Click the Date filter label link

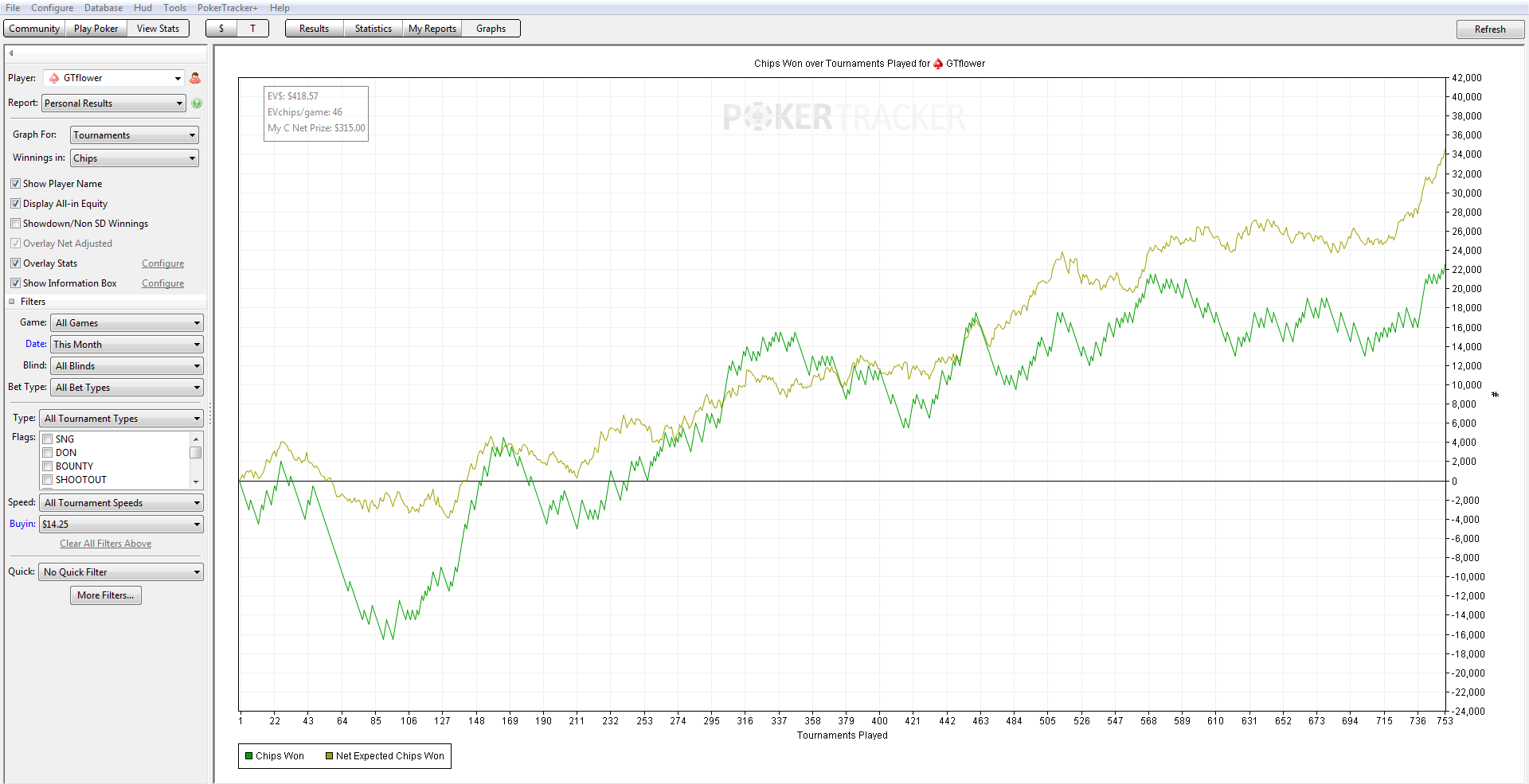coord(36,344)
